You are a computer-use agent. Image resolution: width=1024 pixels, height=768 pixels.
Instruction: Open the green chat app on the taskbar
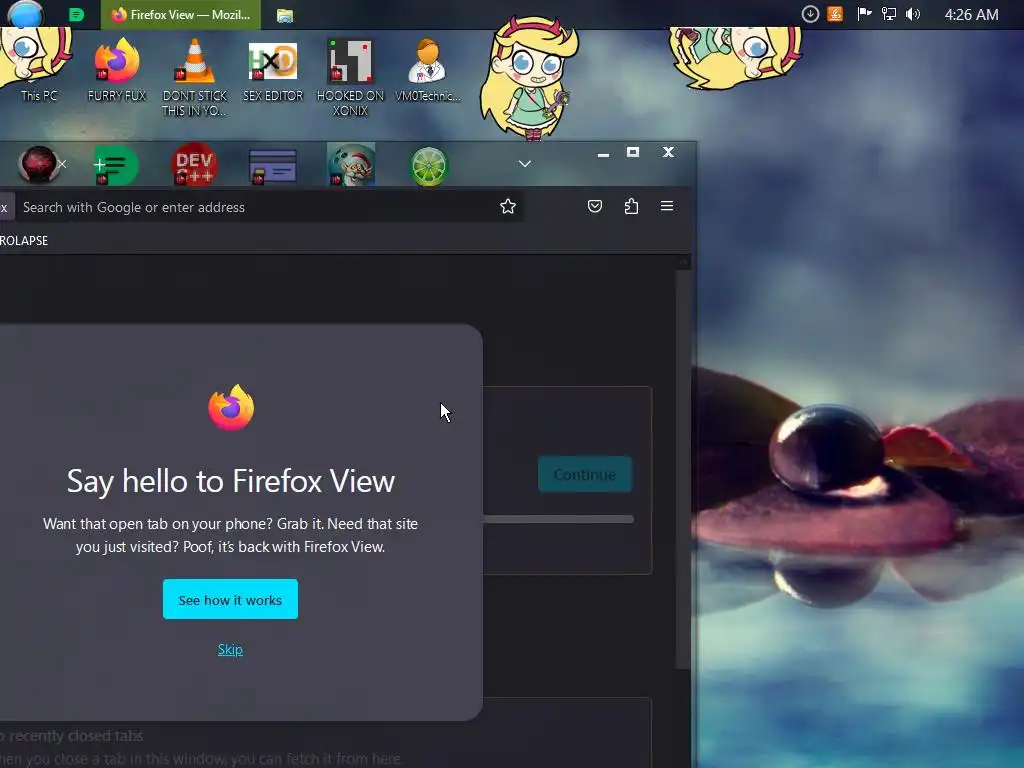click(x=76, y=14)
